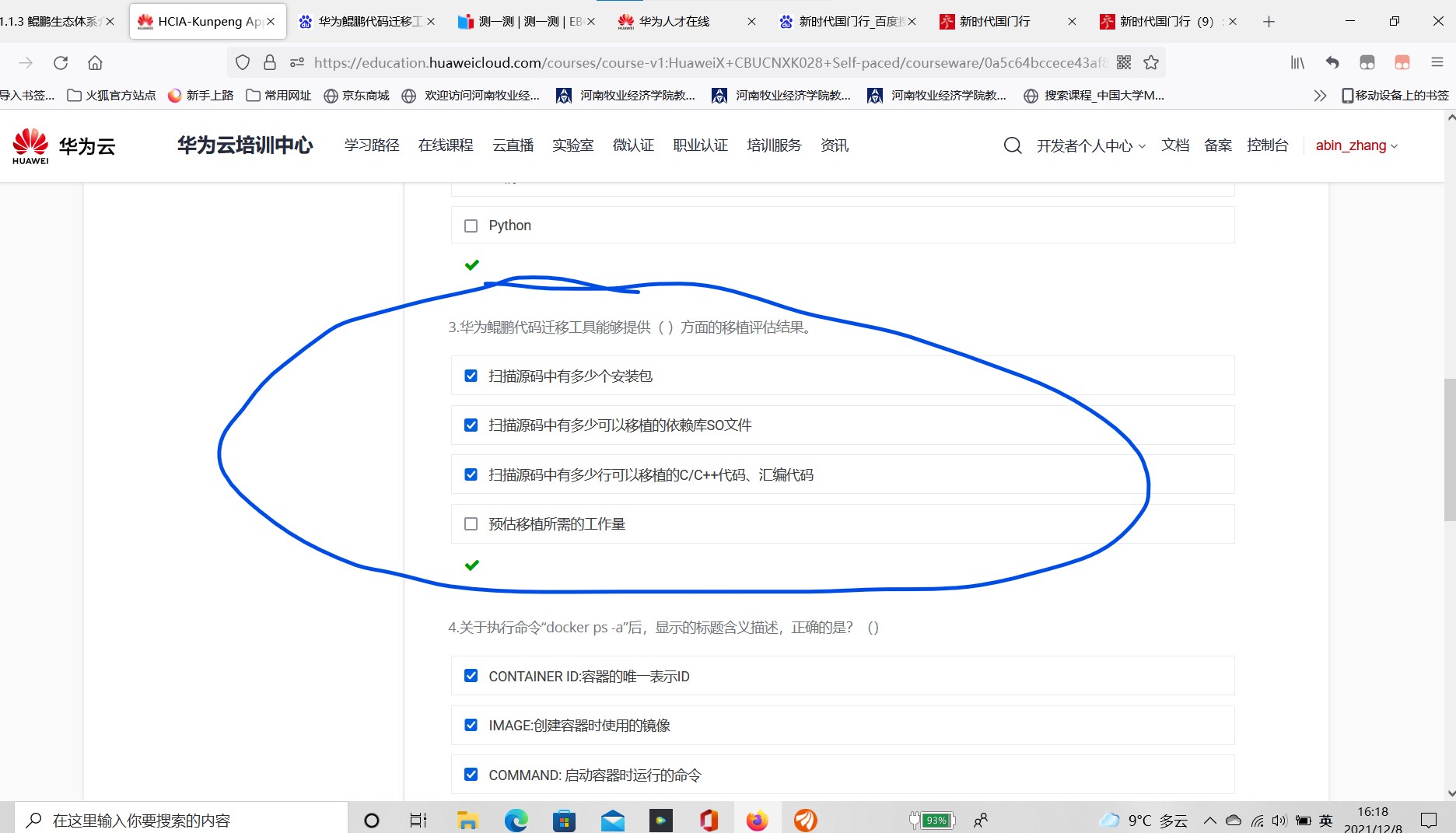The image size is (1456, 833).
Task: Check the Python option
Action: click(471, 226)
